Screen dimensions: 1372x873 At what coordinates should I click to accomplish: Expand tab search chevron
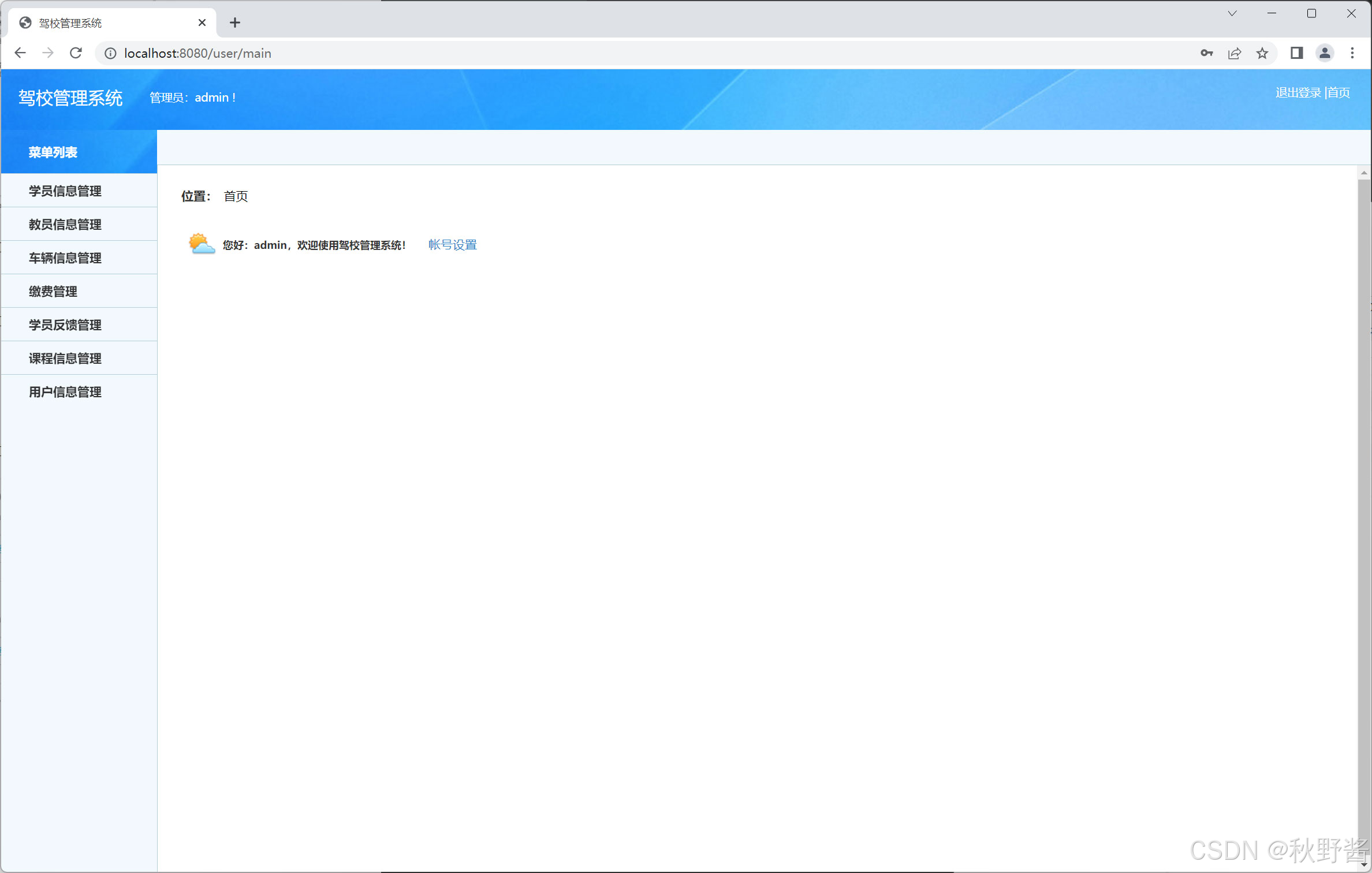(1232, 13)
